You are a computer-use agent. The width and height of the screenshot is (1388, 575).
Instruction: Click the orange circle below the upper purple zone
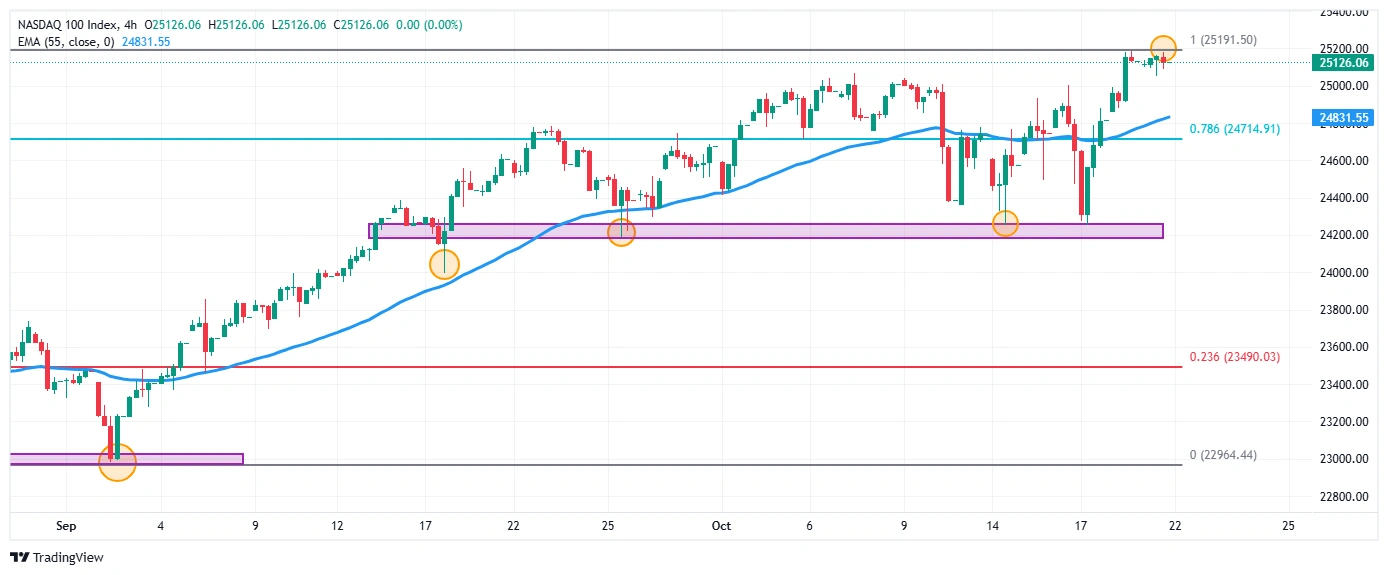tap(444, 264)
